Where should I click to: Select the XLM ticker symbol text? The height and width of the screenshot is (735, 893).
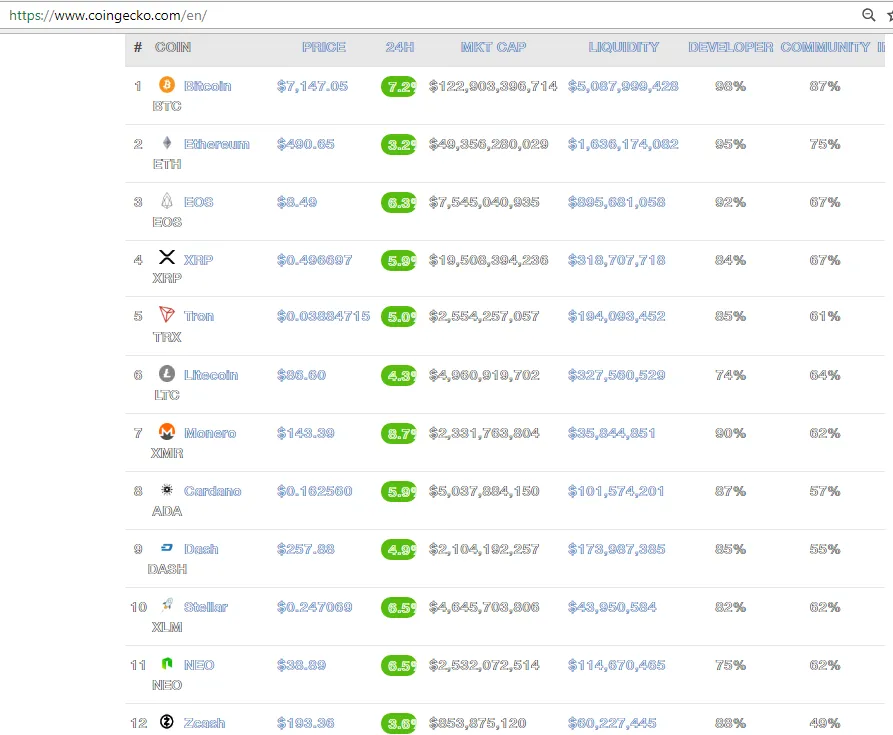click(x=167, y=627)
